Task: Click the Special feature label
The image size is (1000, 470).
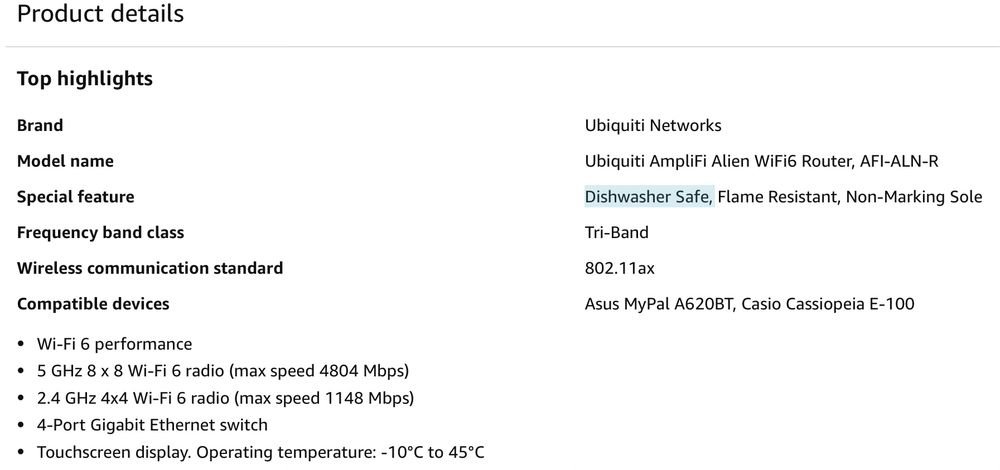Action: click(x=75, y=197)
